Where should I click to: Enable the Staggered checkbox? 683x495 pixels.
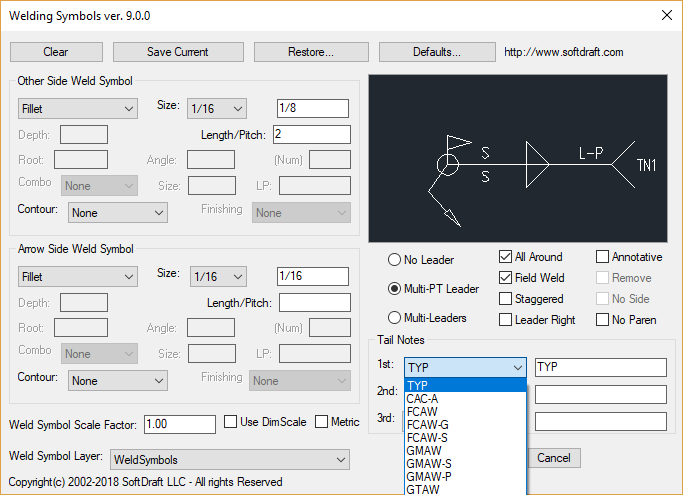(506, 299)
